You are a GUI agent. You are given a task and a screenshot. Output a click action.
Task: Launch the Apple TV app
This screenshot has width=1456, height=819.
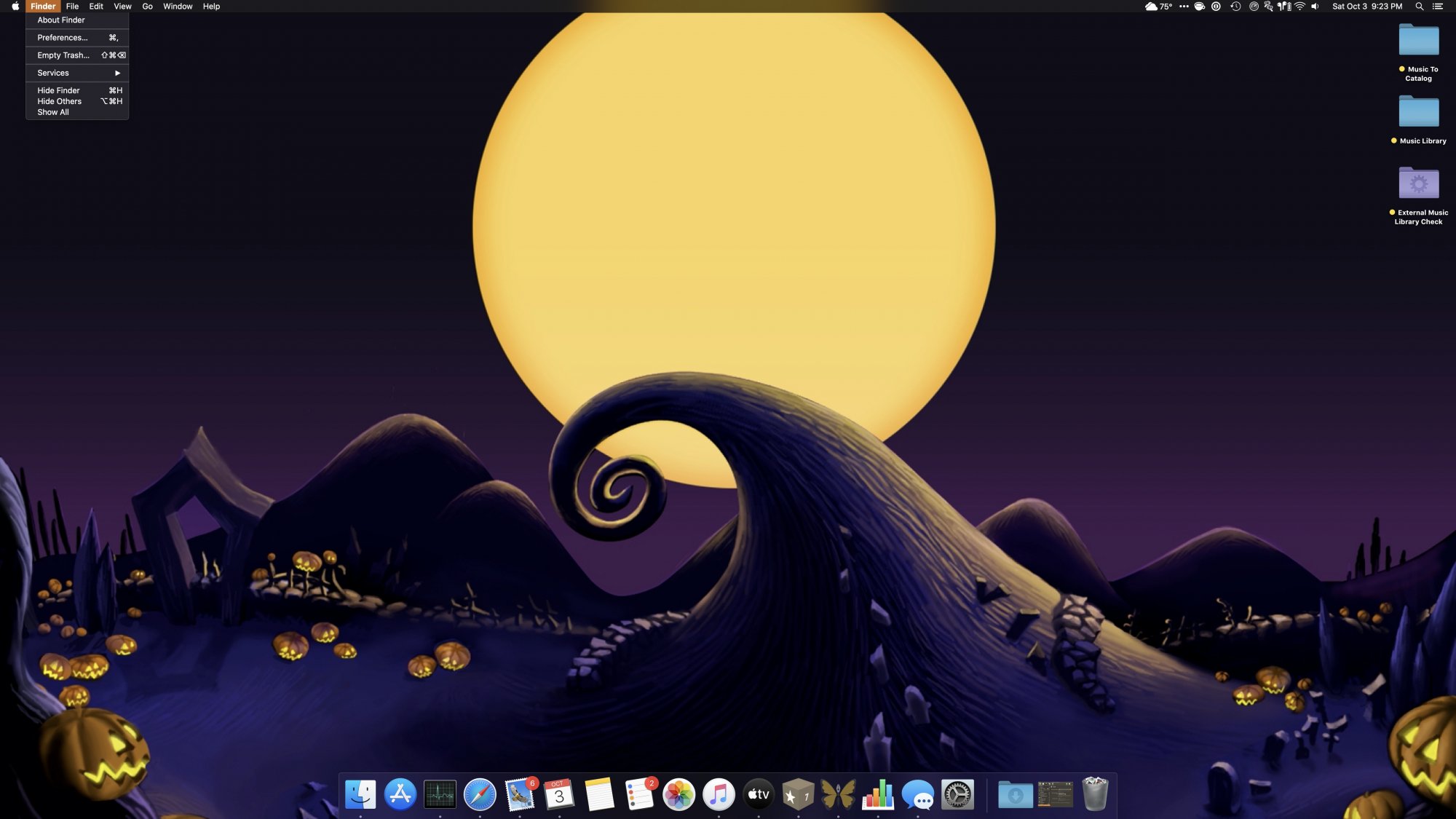[759, 794]
